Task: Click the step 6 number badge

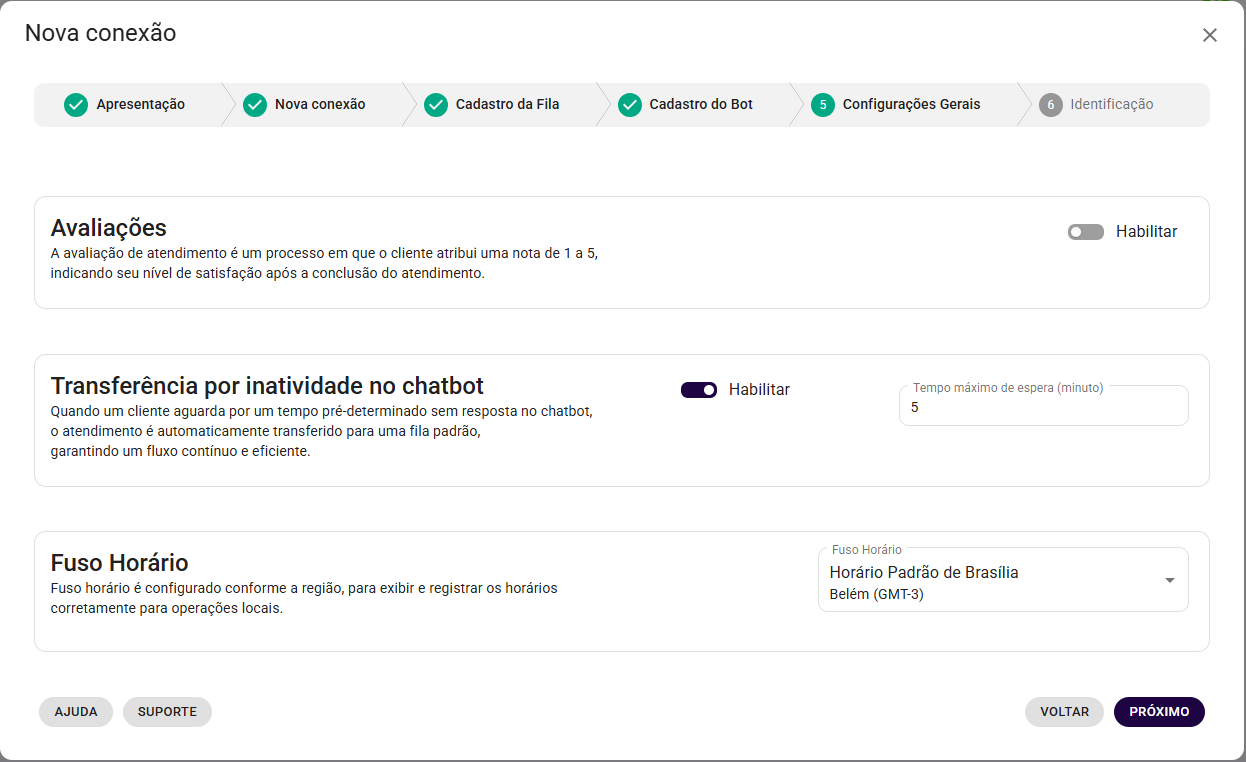Action: (x=1050, y=105)
